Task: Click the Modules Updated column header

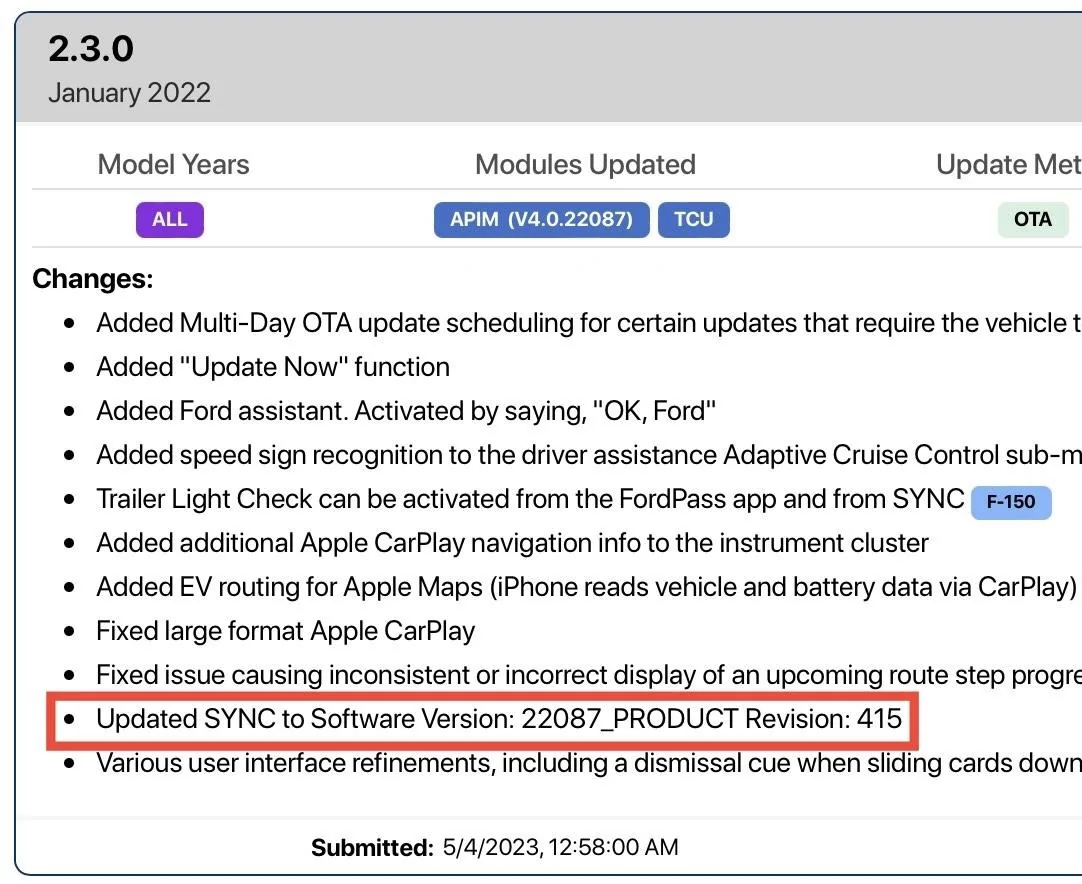Action: pyautogui.click(x=585, y=165)
